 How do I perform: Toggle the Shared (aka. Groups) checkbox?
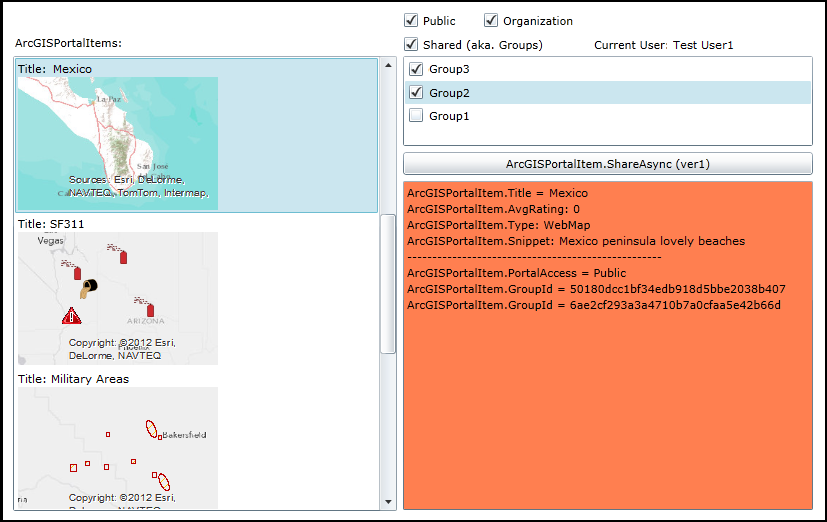pos(411,44)
